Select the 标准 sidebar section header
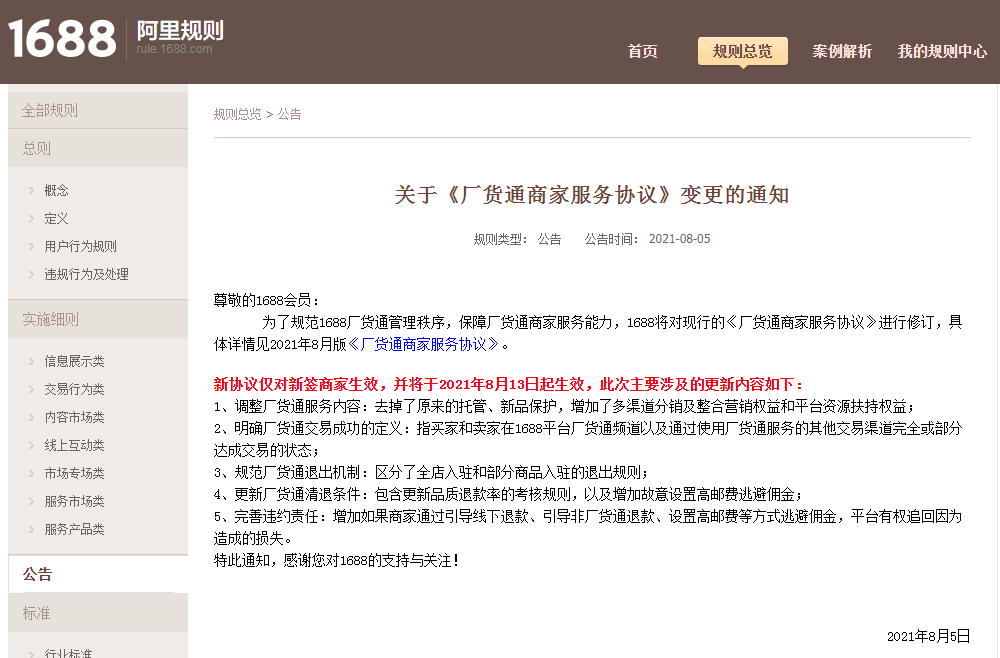Viewport: 1000px width, 658px height. tap(98, 613)
